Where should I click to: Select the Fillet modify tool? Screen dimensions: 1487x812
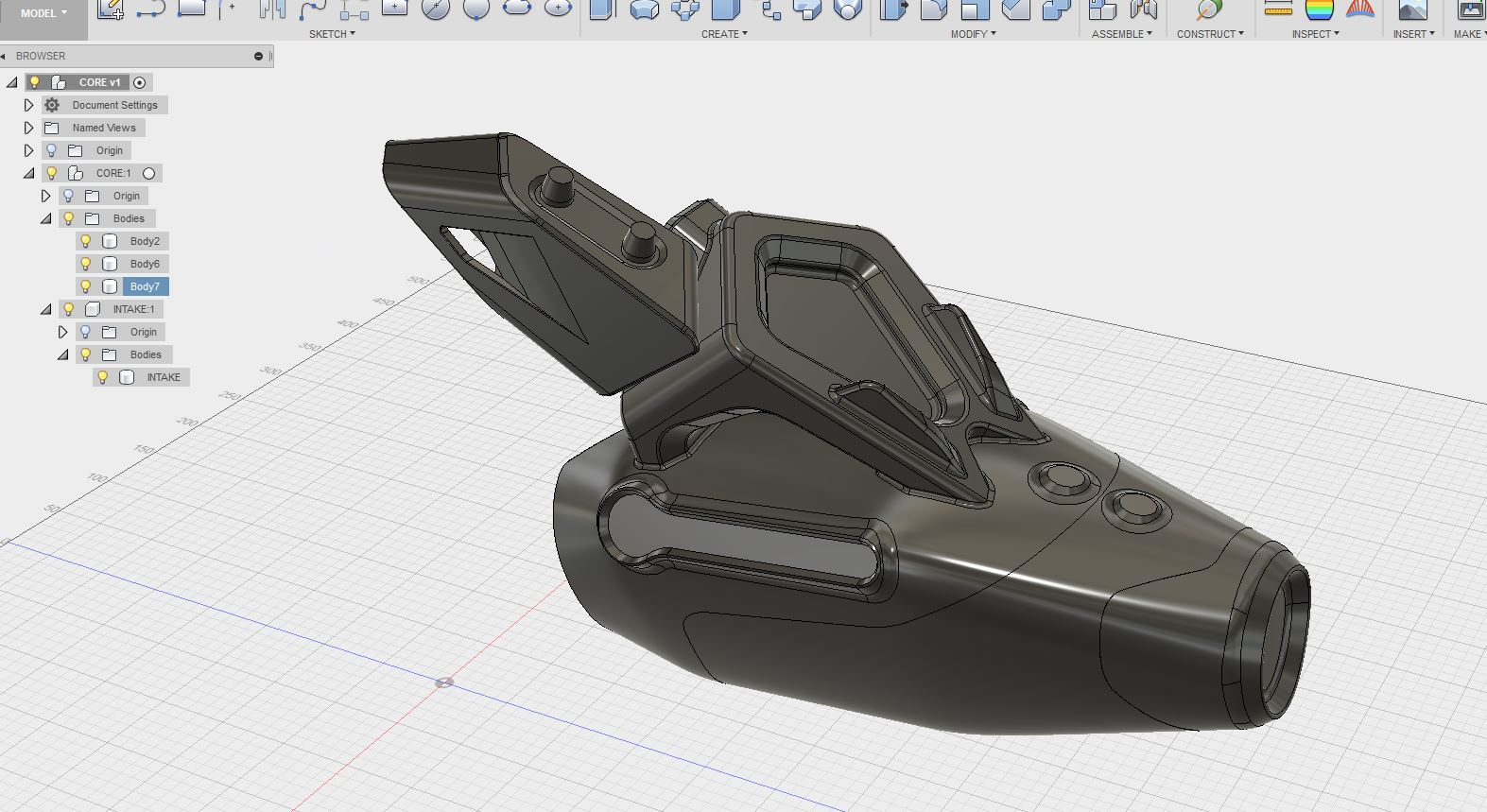pyautogui.click(x=934, y=9)
